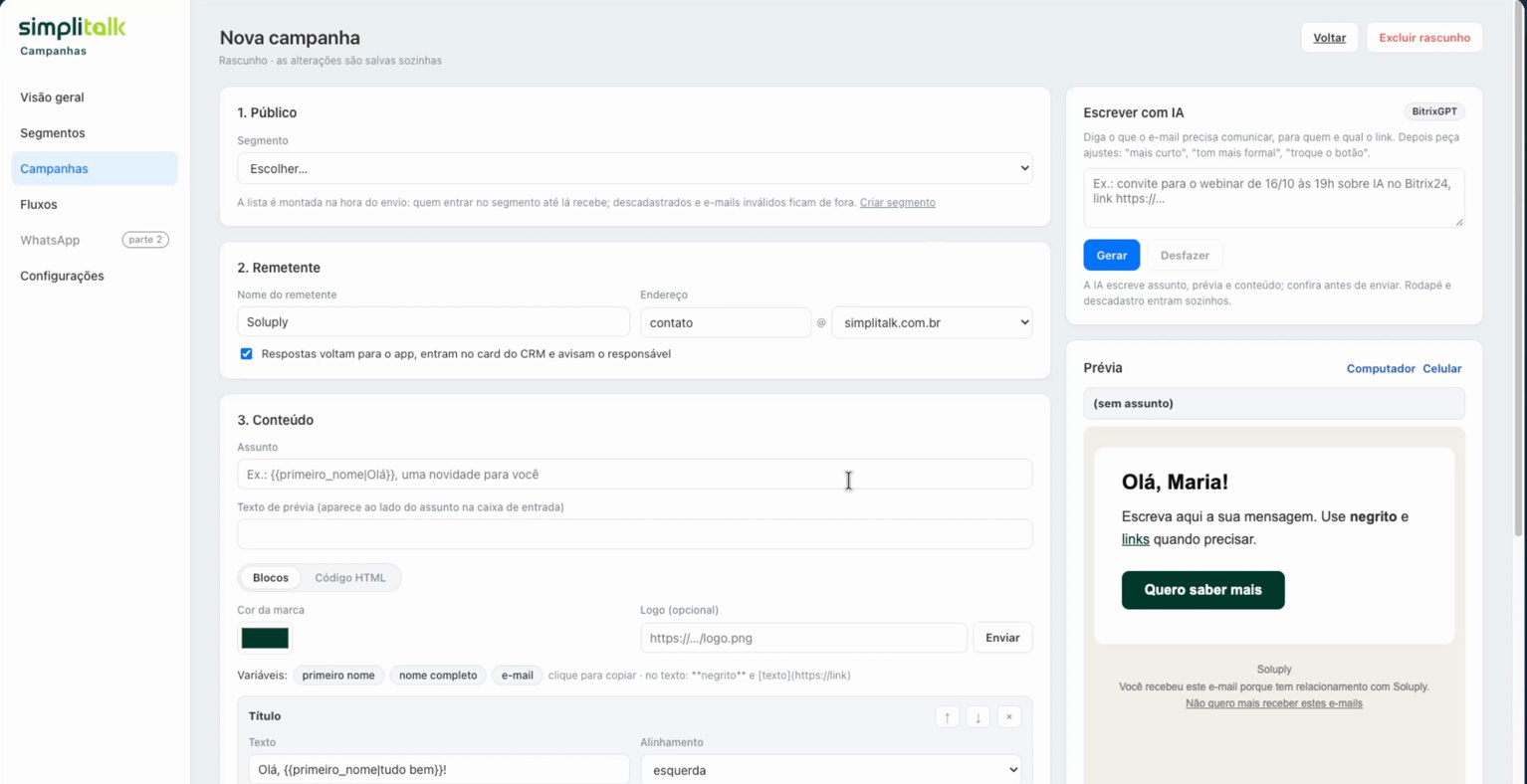Focus the Texto de prévia field
The width and height of the screenshot is (1527, 784).
tap(634, 534)
